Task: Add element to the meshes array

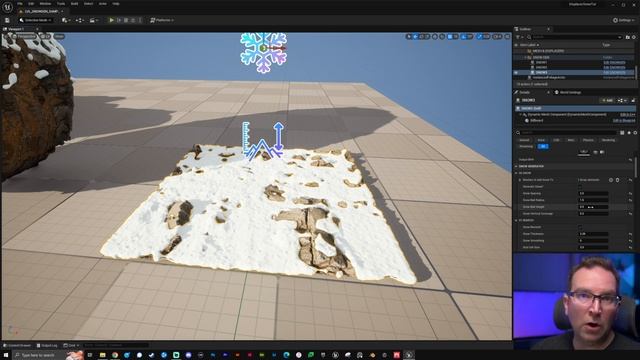Action: point(611,180)
